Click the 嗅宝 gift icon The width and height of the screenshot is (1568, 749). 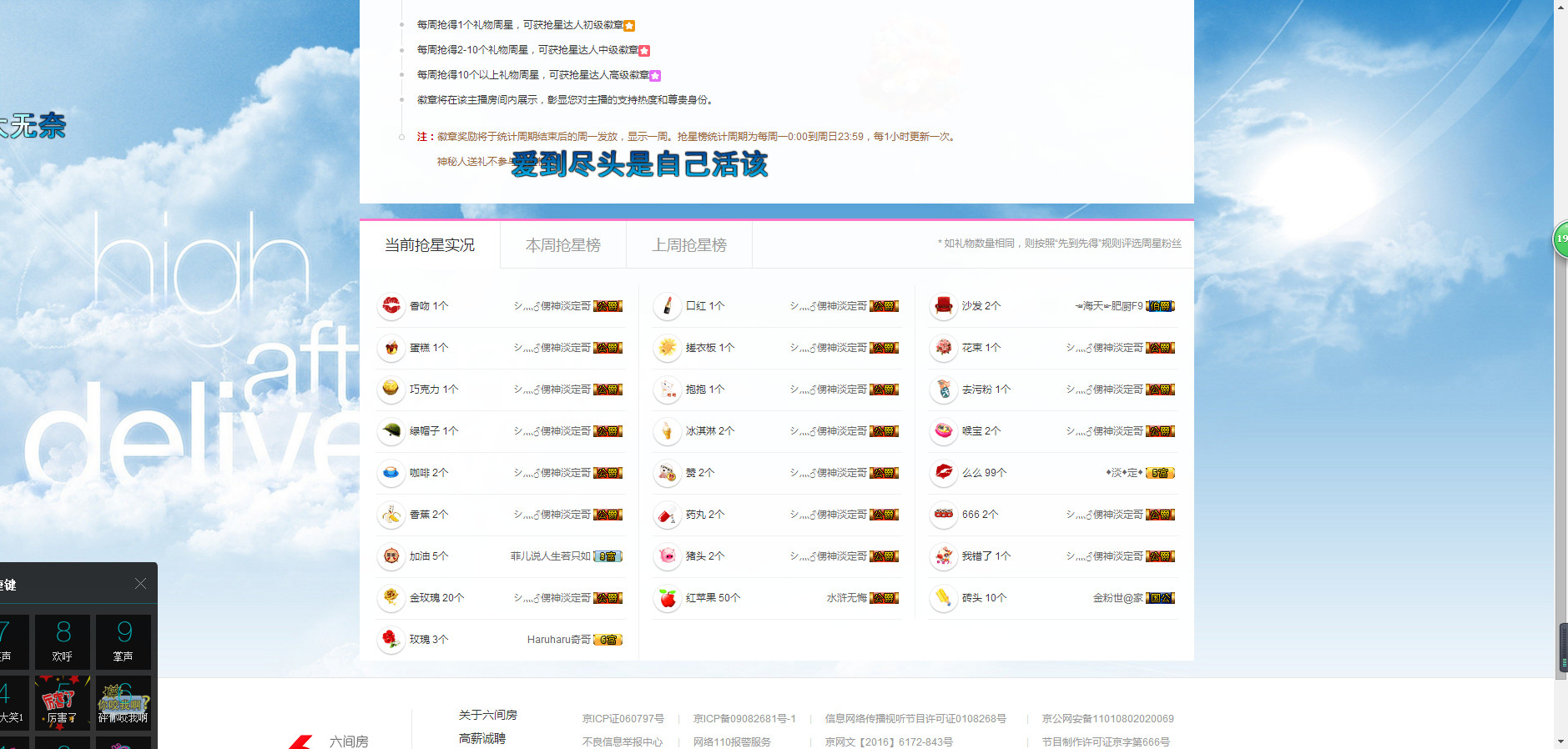pos(943,431)
